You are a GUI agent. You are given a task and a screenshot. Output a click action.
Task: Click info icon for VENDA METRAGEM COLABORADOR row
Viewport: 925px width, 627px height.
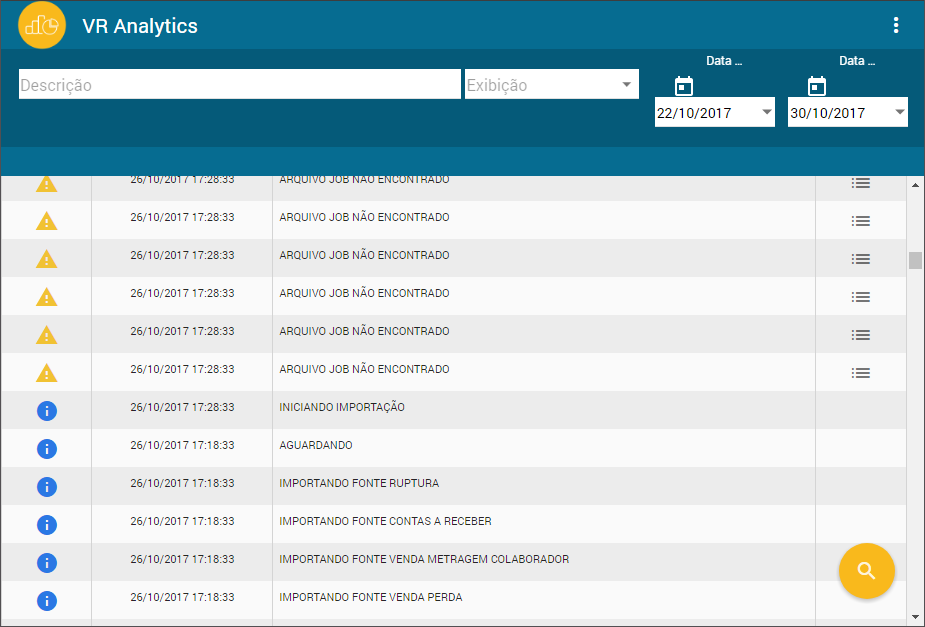click(47, 563)
